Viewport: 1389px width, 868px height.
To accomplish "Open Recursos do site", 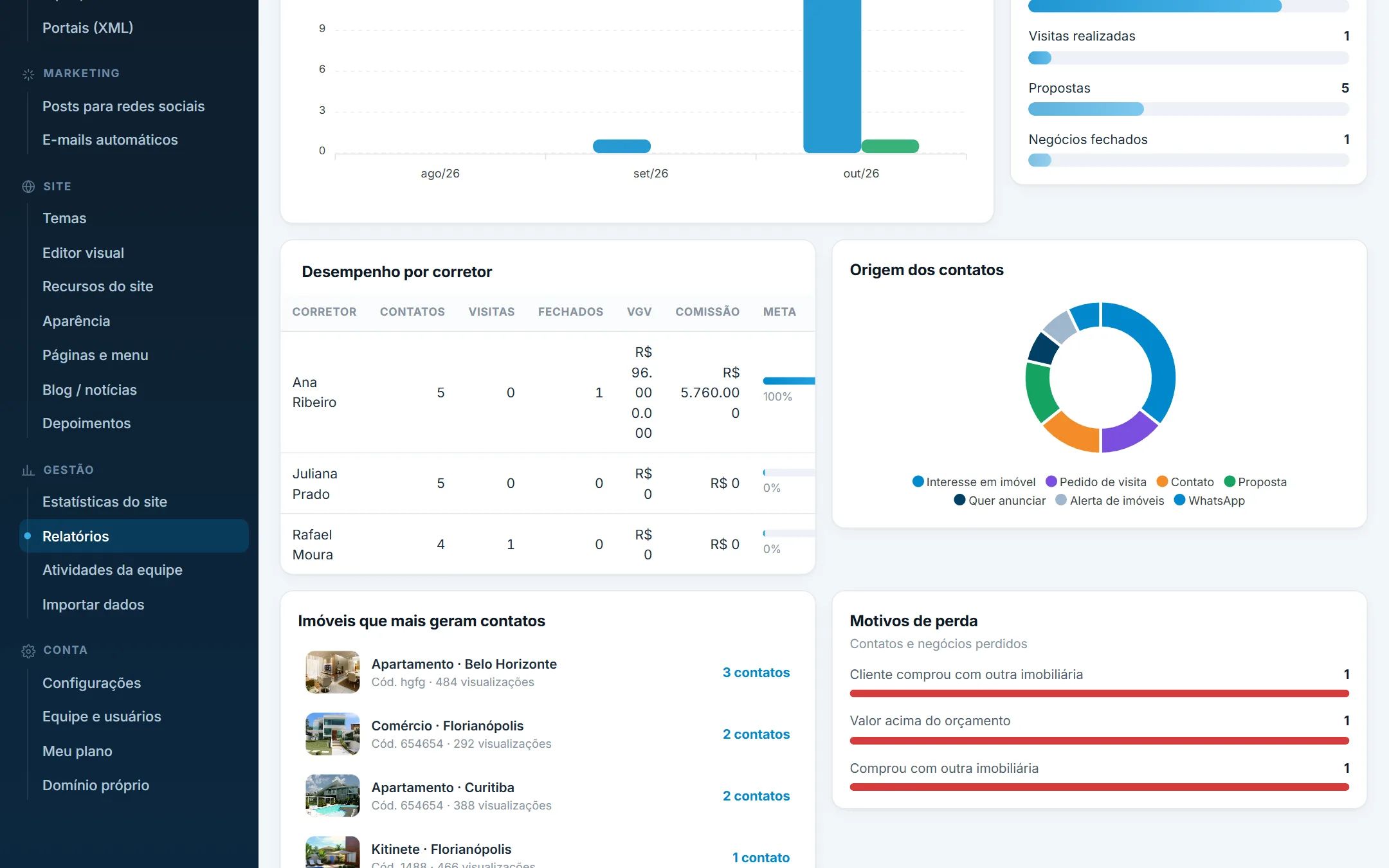I will [x=98, y=286].
